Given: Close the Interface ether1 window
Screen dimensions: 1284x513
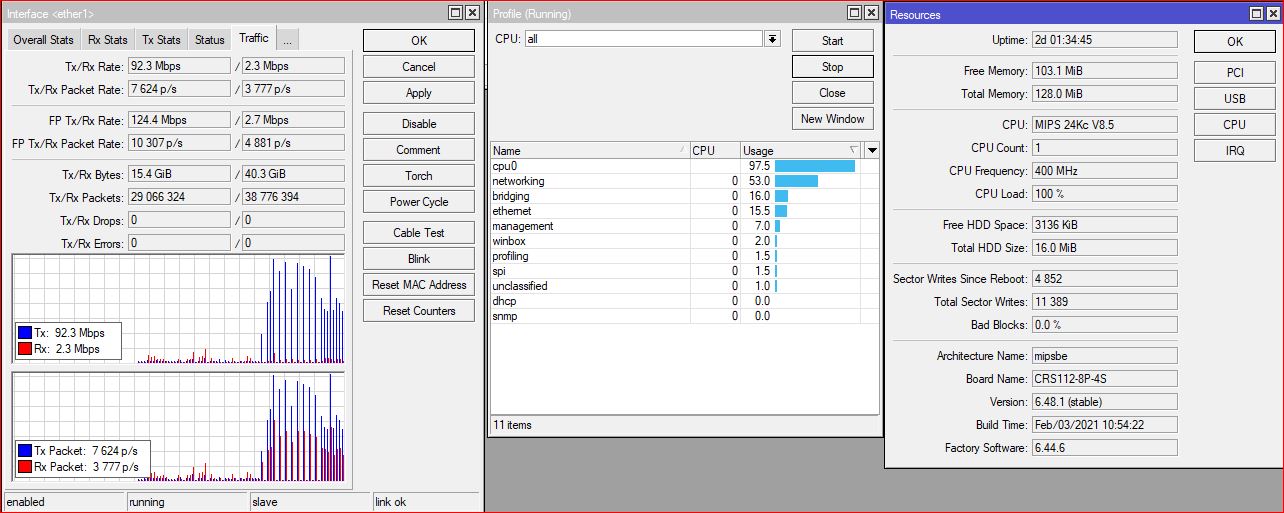Looking at the screenshot, I should (x=471, y=13).
